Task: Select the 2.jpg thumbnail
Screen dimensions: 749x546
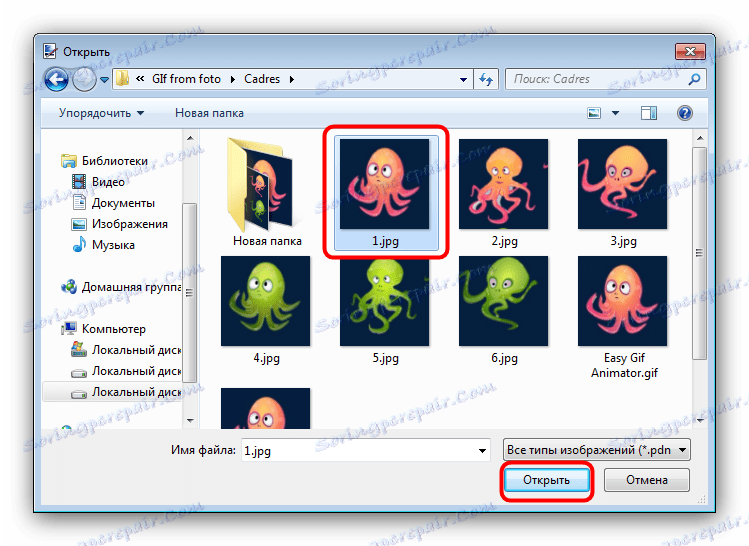Action: (x=504, y=184)
